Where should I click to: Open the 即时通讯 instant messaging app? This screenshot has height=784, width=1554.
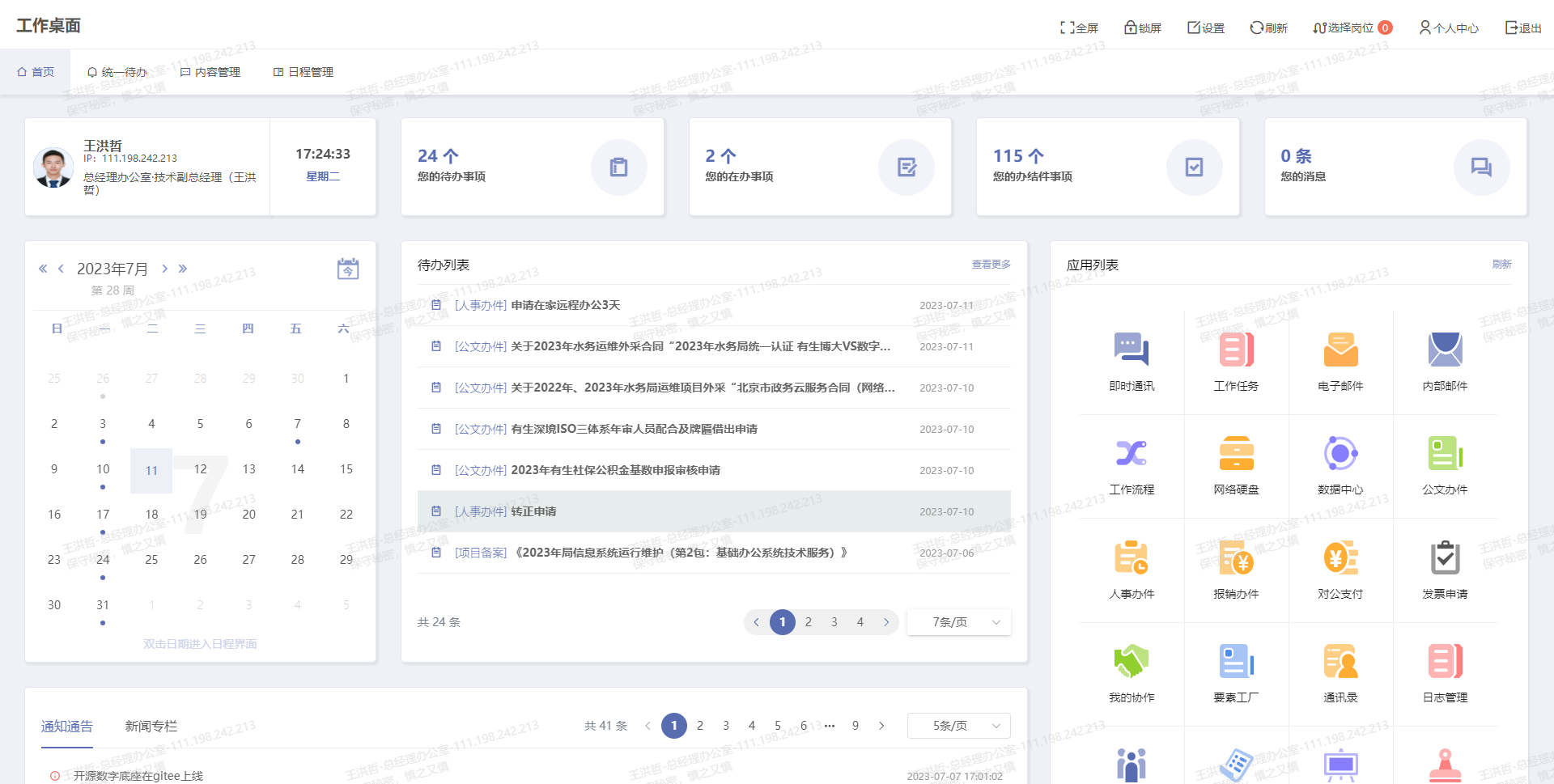point(1132,350)
